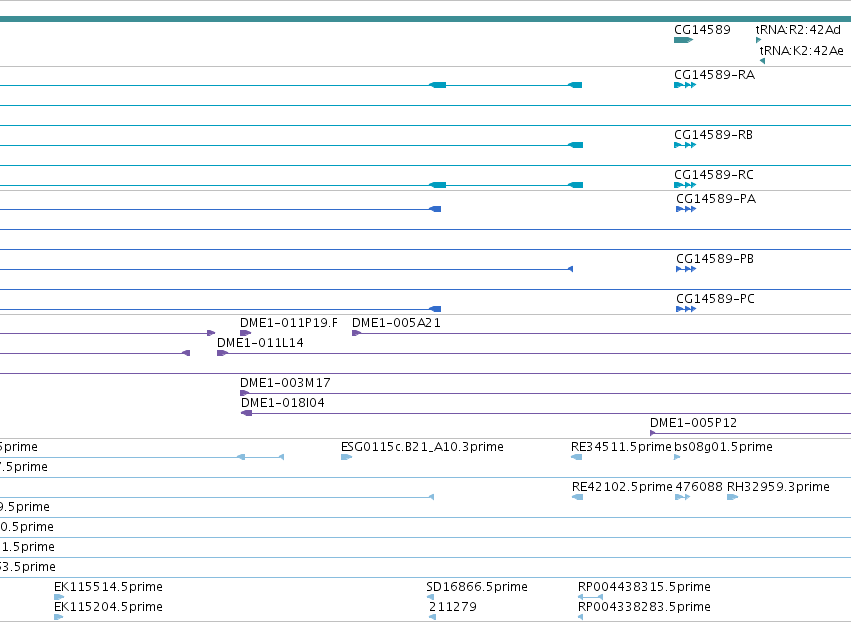Click the tRNA:K2:42Ae arrow glyph
The image size is (851, 622).
pyautogui.click(x=763, y=61)
